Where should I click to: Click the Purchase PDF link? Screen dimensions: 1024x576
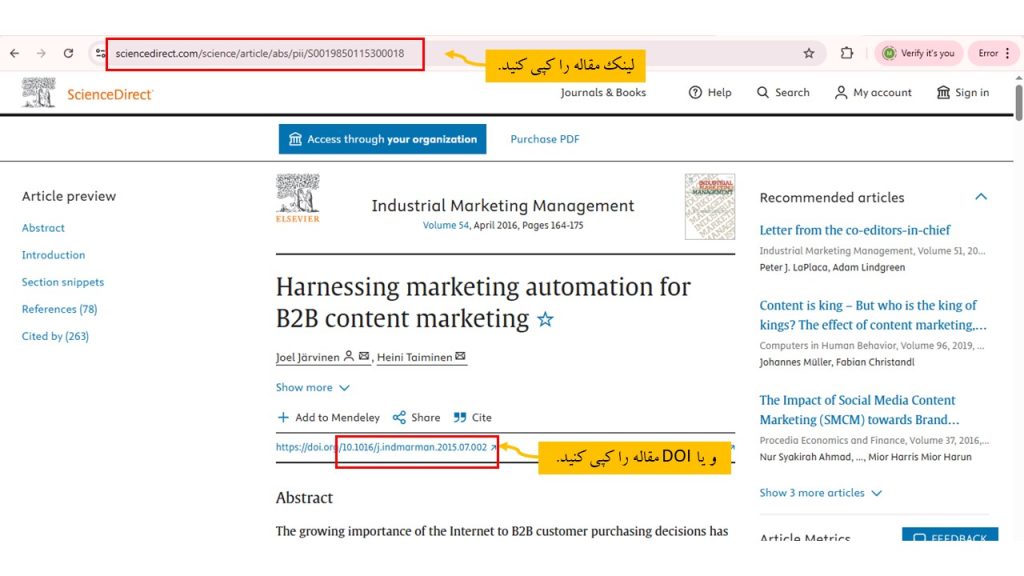pyautogui.click(x=545, y=139)
